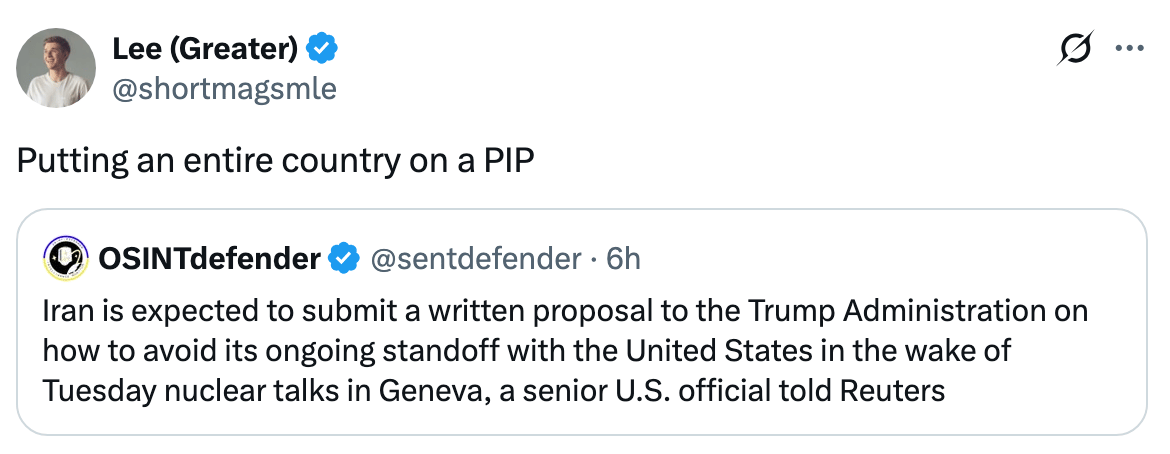
Task: Open the @shortmagsmle handle link
Action: point(225,89)
